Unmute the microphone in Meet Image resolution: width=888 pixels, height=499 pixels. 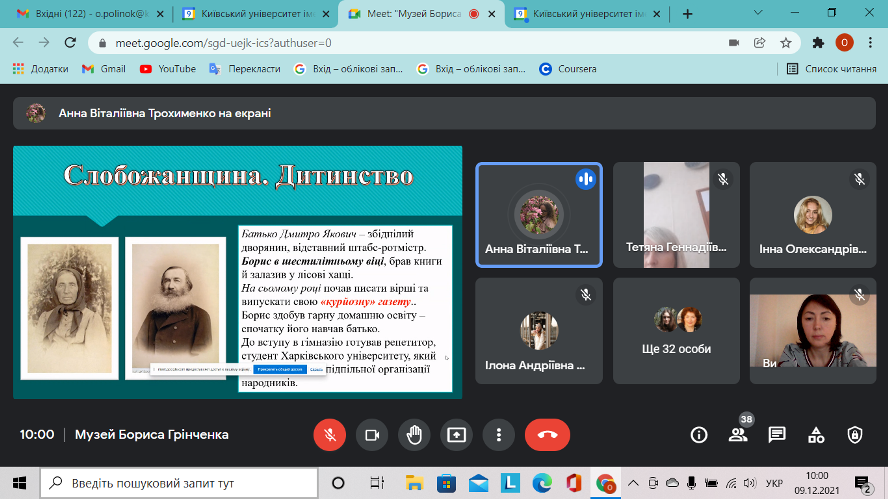coord(329,435)
